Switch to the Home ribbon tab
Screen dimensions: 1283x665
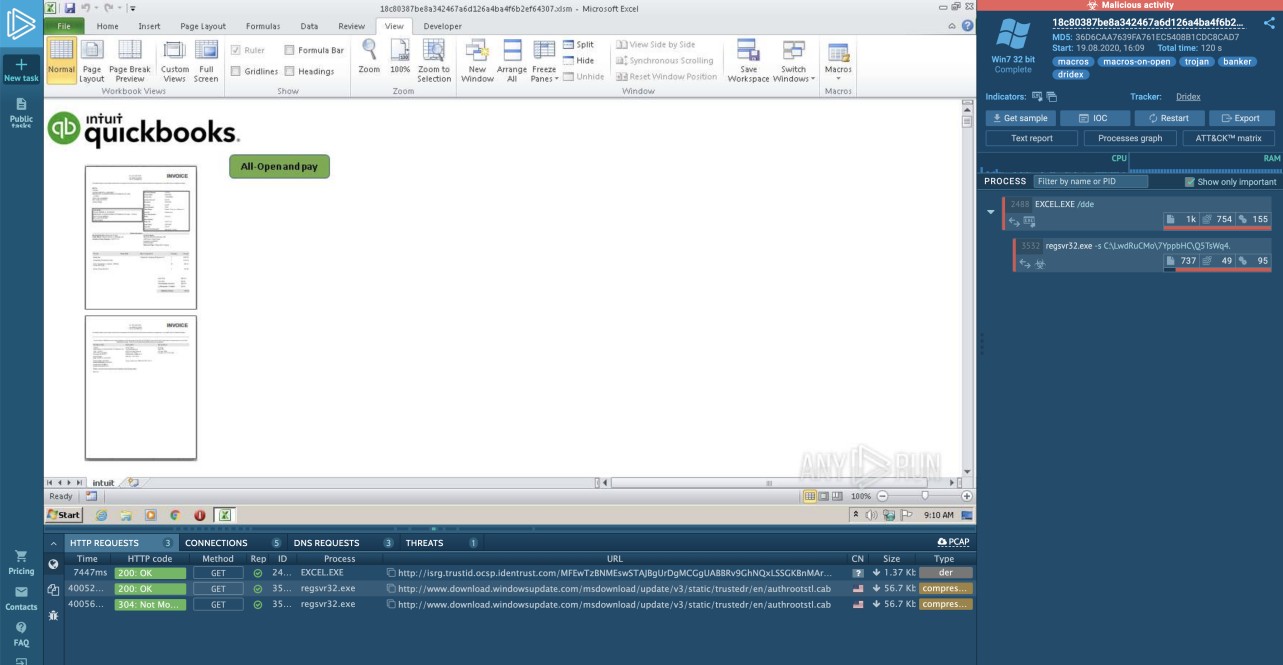coord(107,26)
